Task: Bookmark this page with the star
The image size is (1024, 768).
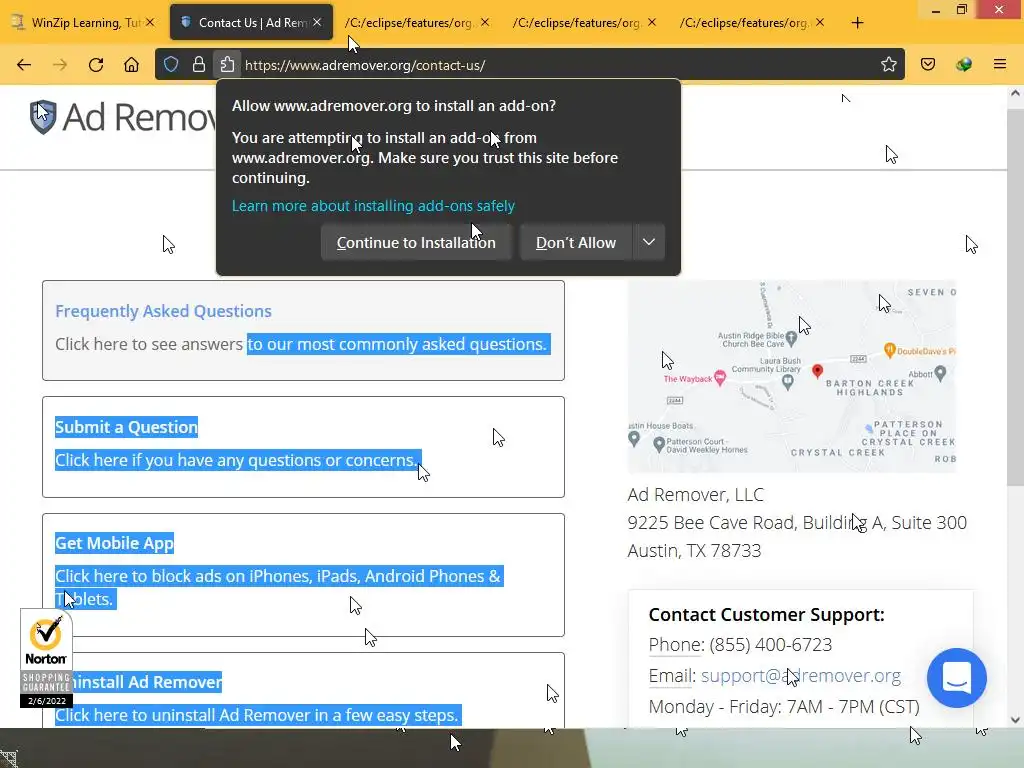Action: pos(888,64)
